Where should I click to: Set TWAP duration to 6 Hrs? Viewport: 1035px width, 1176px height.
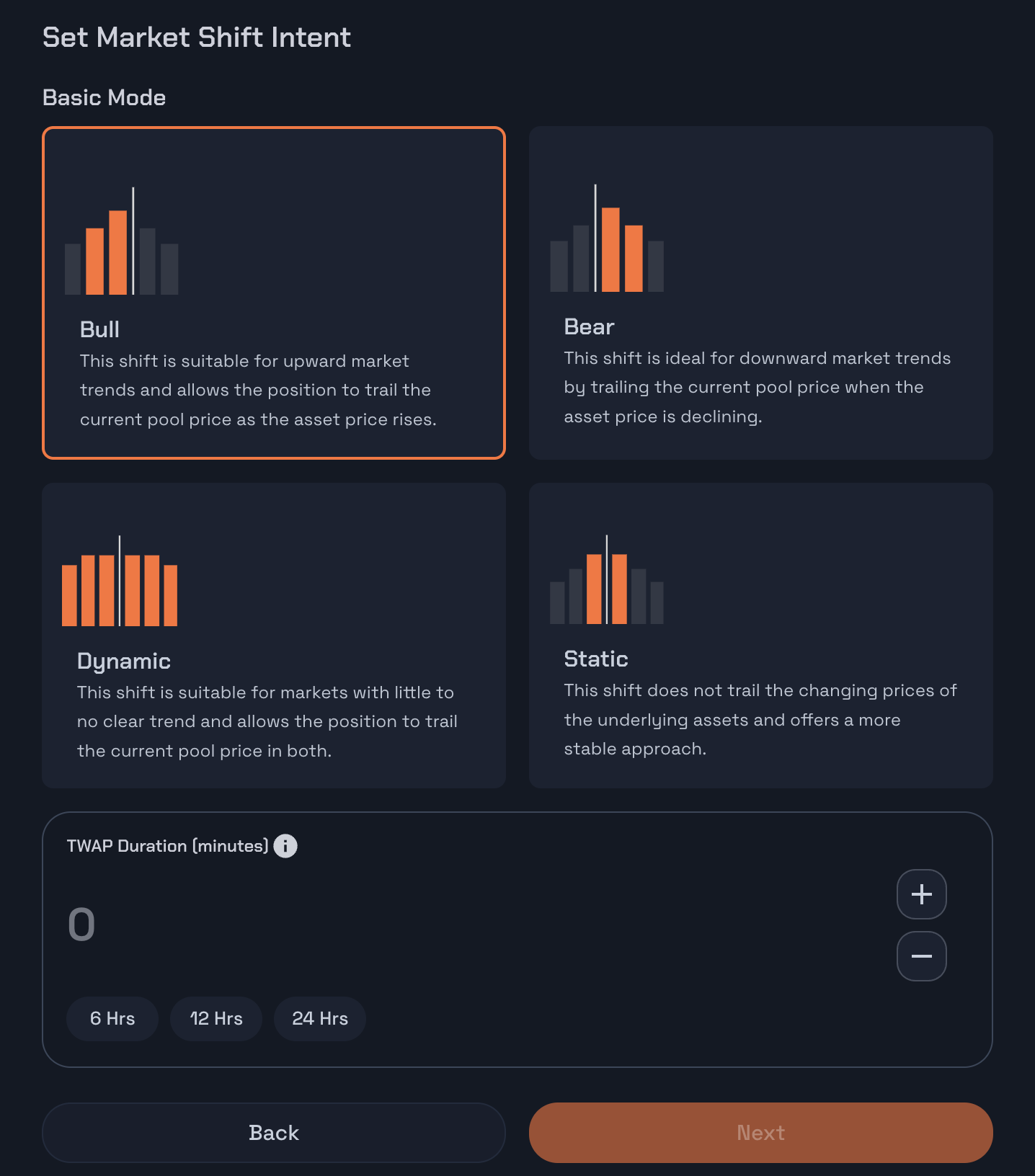click(x=112, y=1019)
